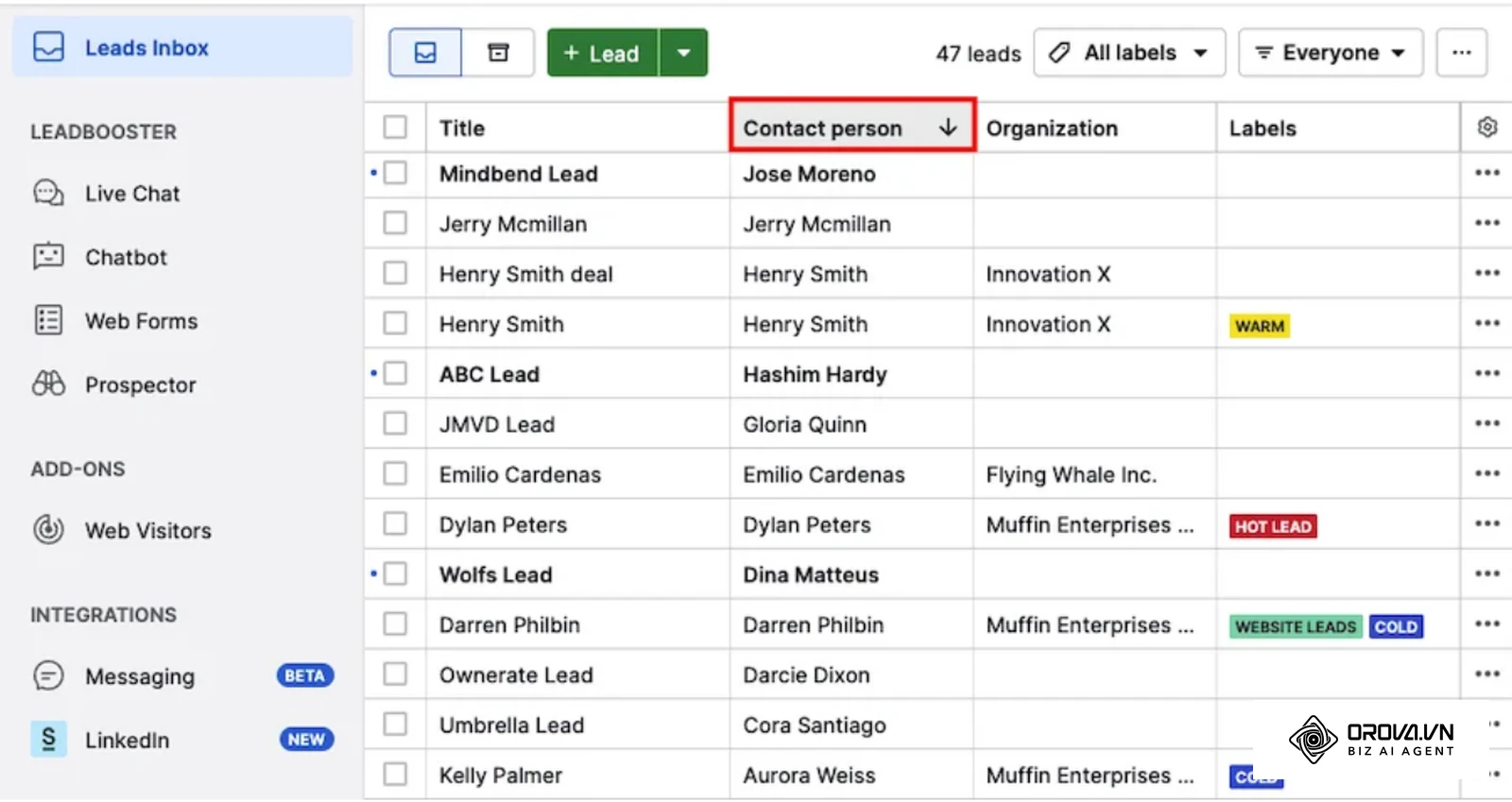Image resolution: width=1512 pixels, height=802 pixels.
Task: Check the Emilio Cardenas row checkbox
Action: 395,473
